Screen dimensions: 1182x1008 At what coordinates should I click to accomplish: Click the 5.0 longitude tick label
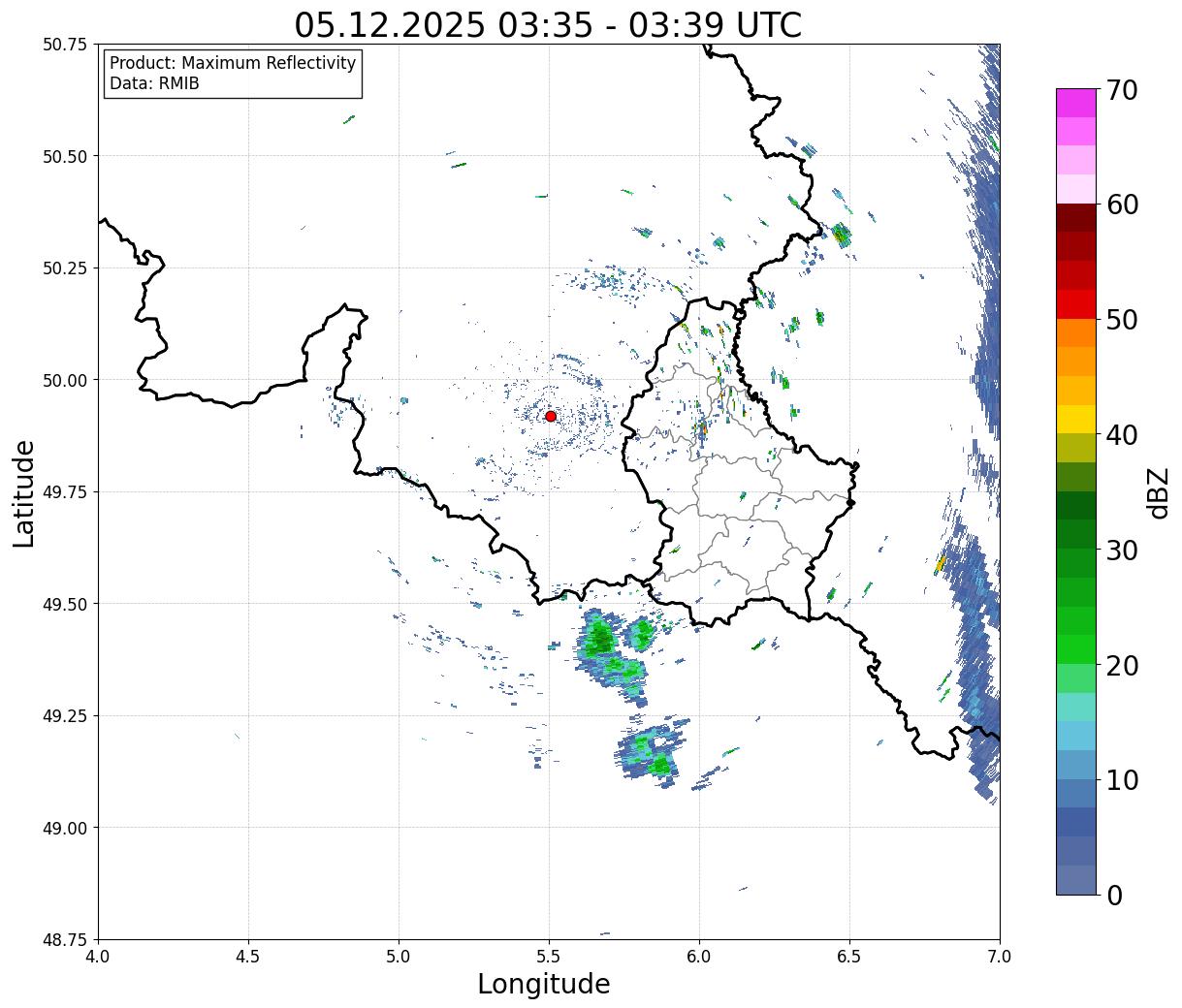click(x=399, y=957)
